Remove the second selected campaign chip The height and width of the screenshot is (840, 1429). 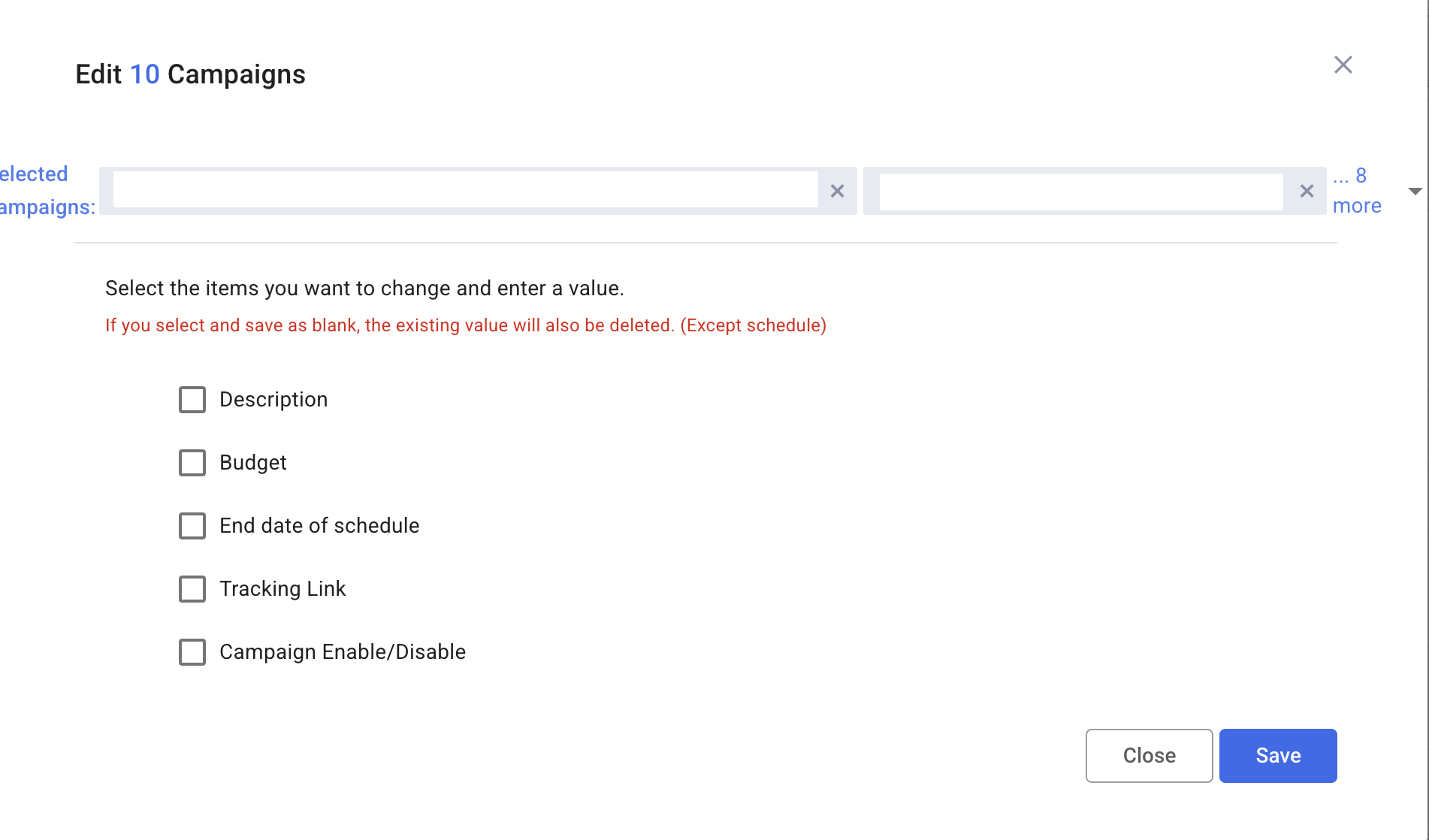coord(1306,191)
